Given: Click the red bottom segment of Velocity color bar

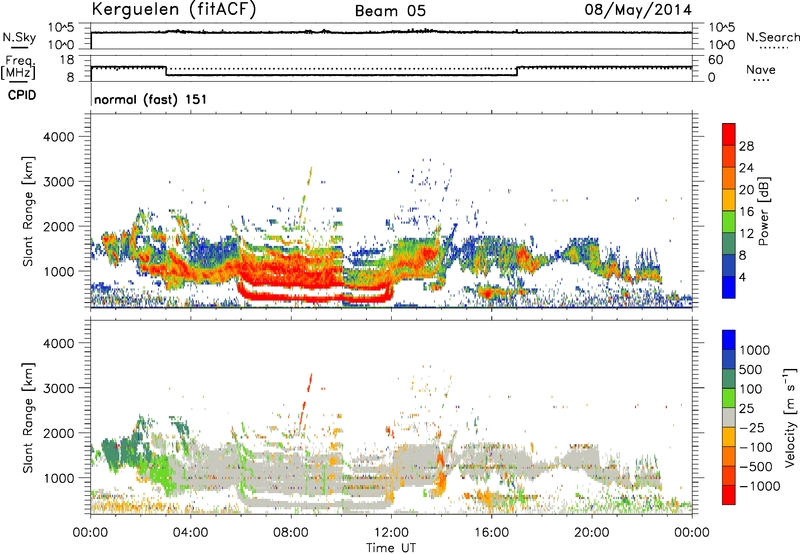Looking at the screenshot, I should (x=729, y=495).
